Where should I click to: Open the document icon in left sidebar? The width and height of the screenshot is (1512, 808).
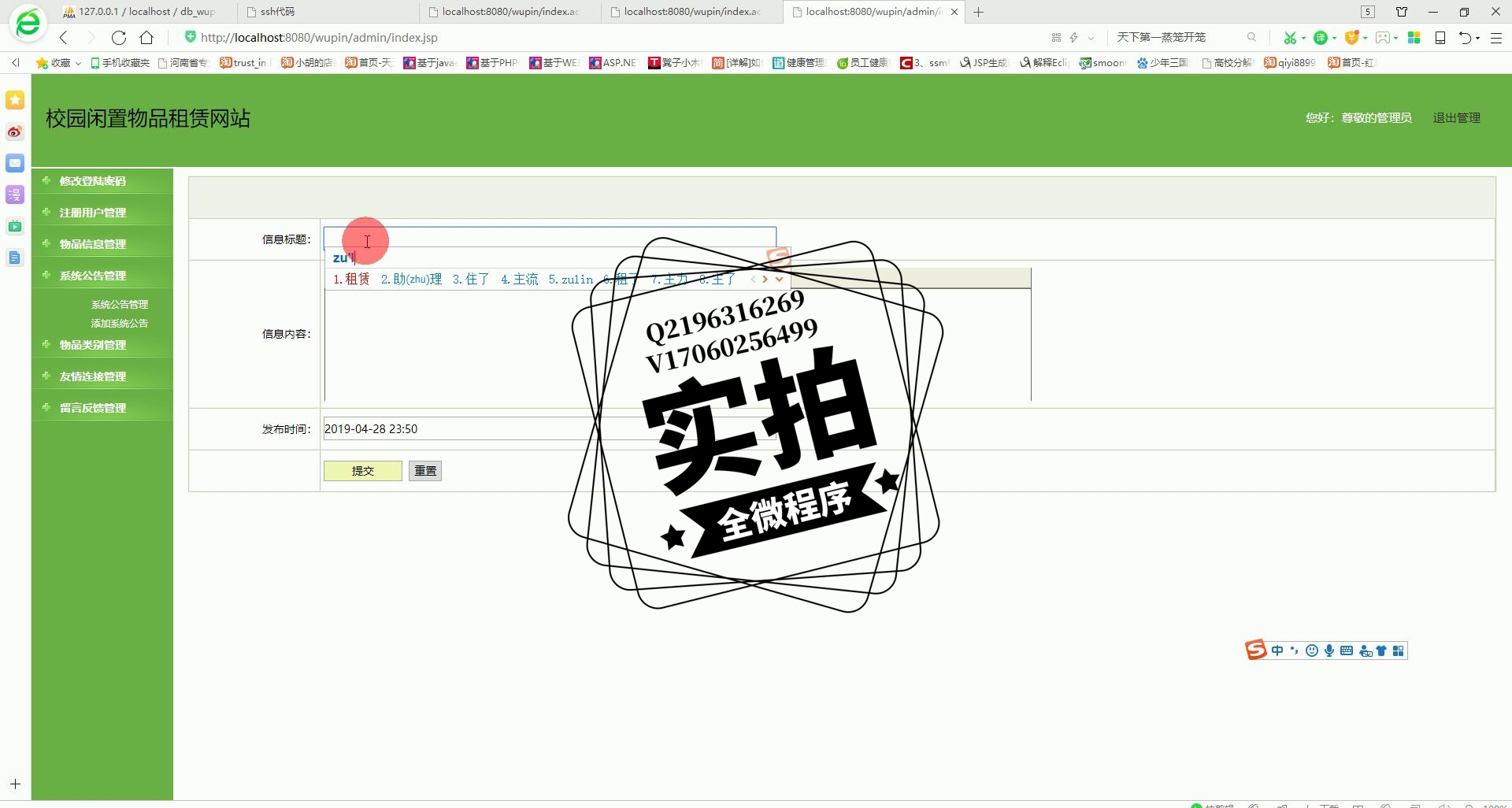point(15,258)
